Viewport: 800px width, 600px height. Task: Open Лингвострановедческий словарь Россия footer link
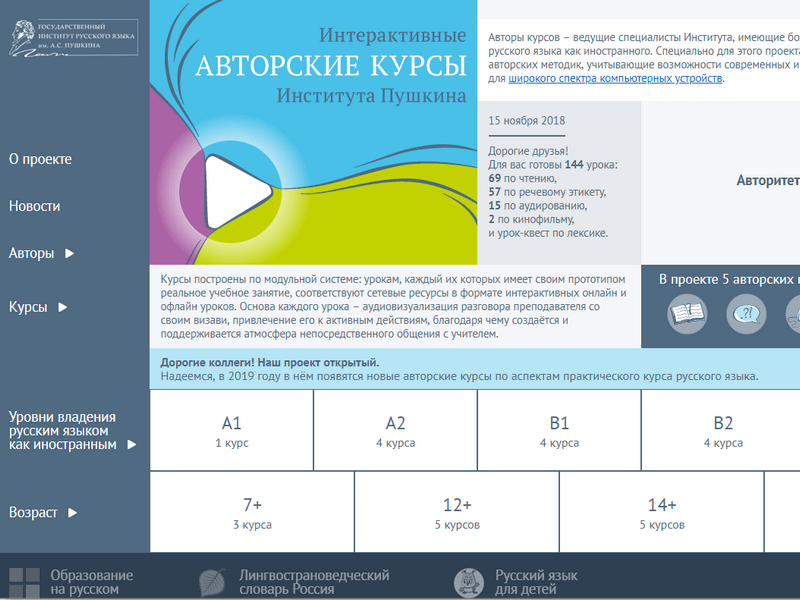point(314,582)
